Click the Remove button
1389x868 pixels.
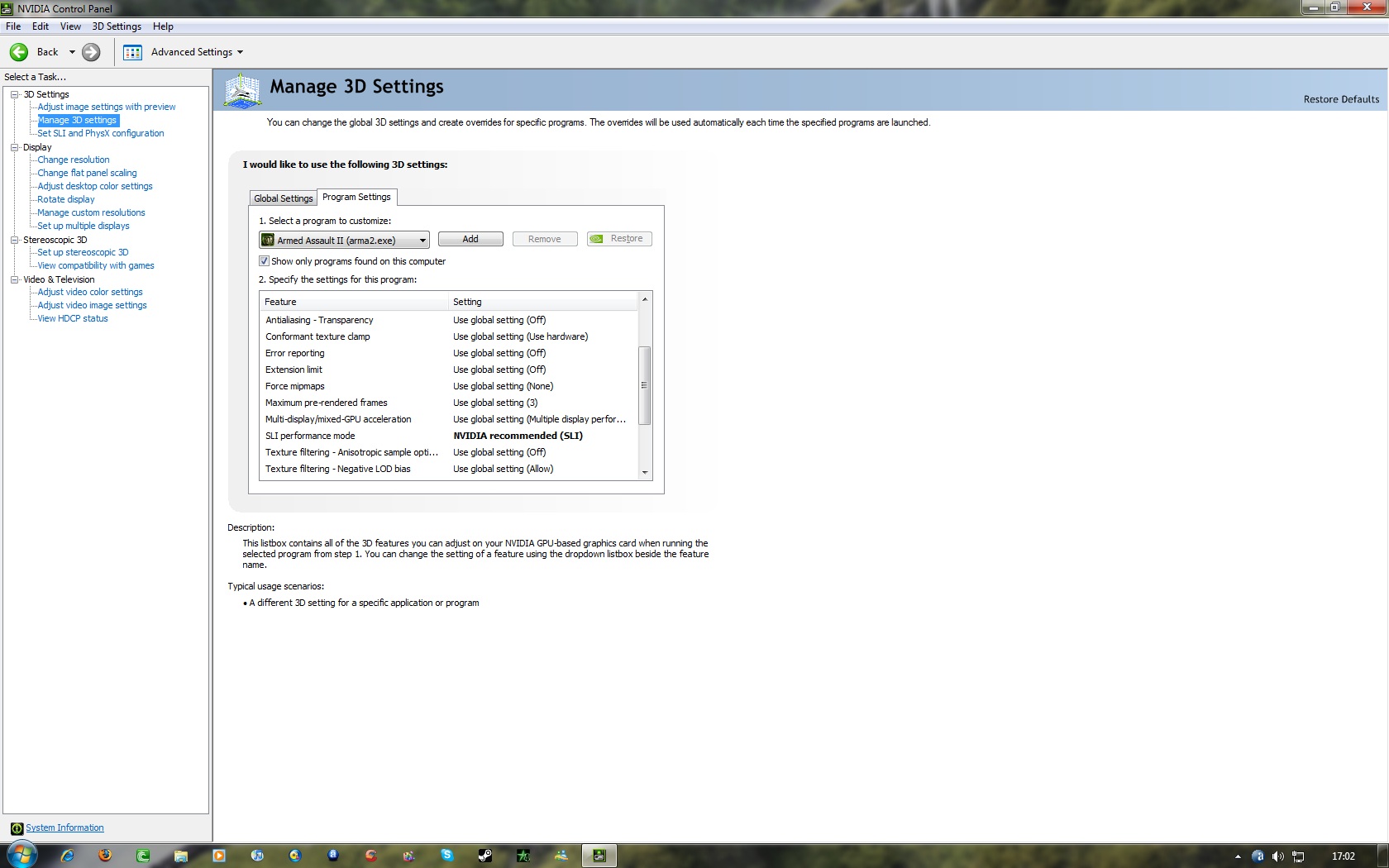(x=545, y=239)
